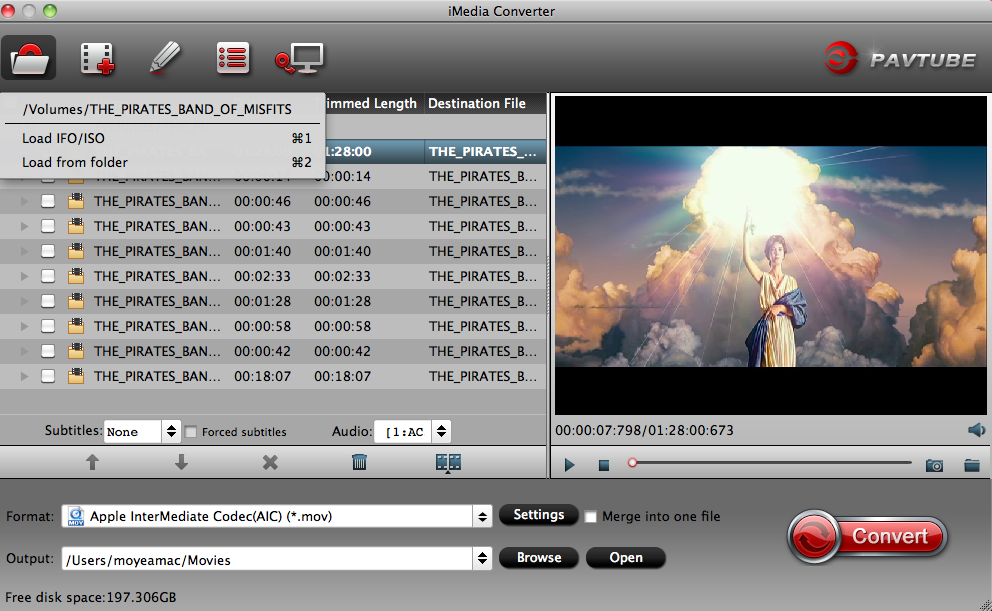Take a snapshot with the camera icon
This screenshot has height=611, width=992.
(x=934, y=466)
